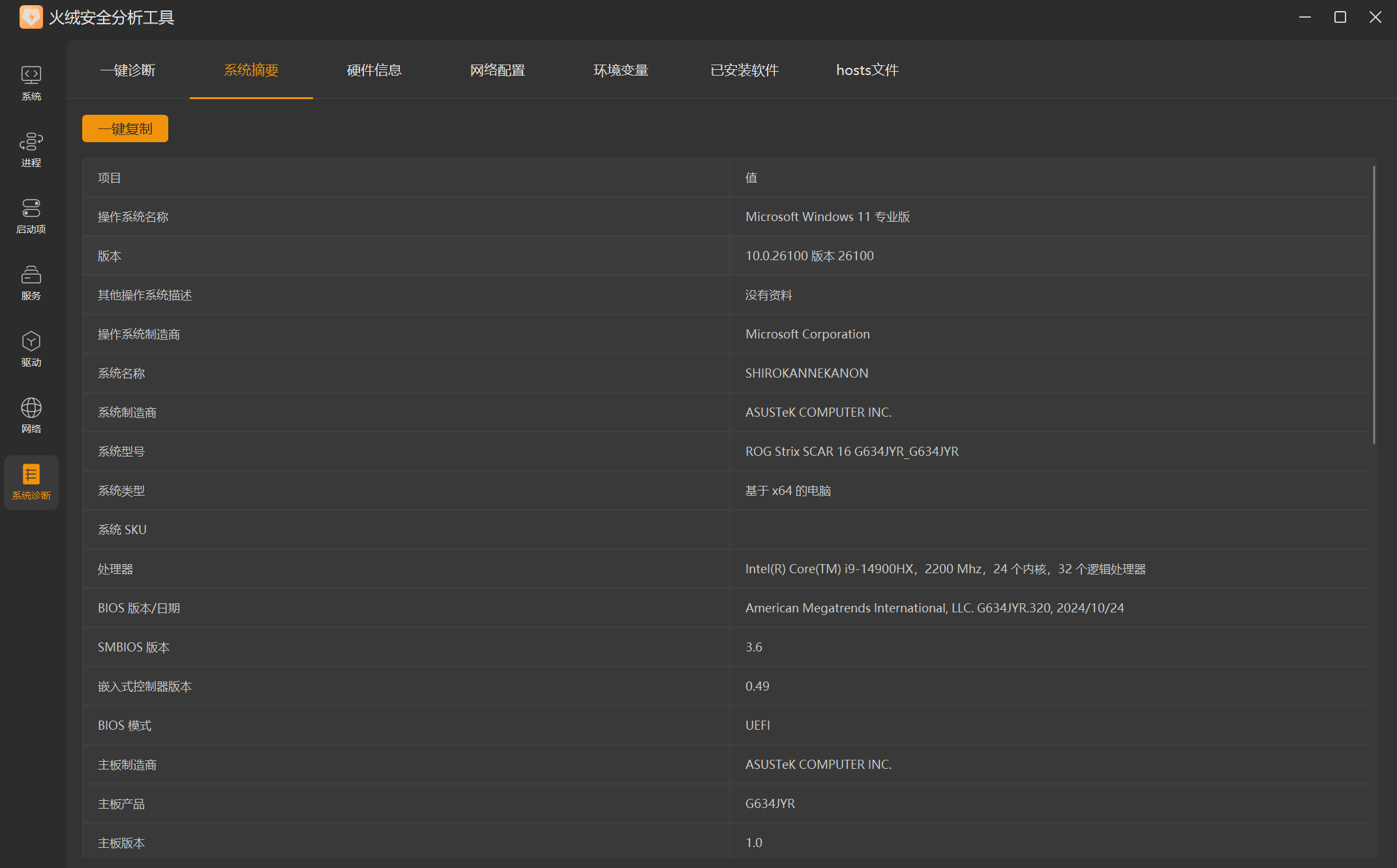
Task: Select the 主板产品 row label
Action: pyautogui.click(x=121, y=803)
